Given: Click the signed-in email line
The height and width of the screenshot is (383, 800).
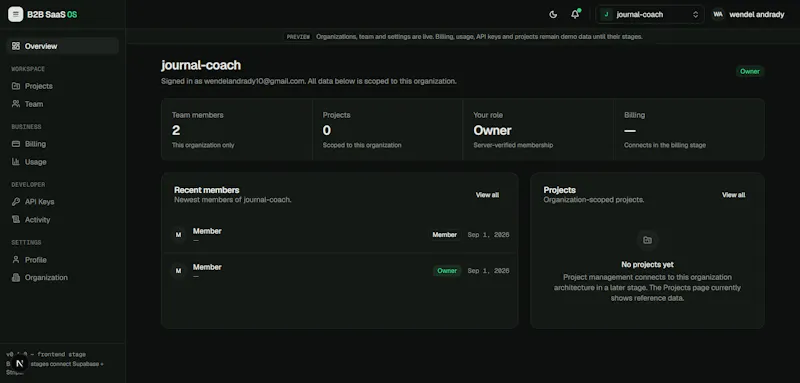Looking at the screenshot, I should click(x=309, y=81).
